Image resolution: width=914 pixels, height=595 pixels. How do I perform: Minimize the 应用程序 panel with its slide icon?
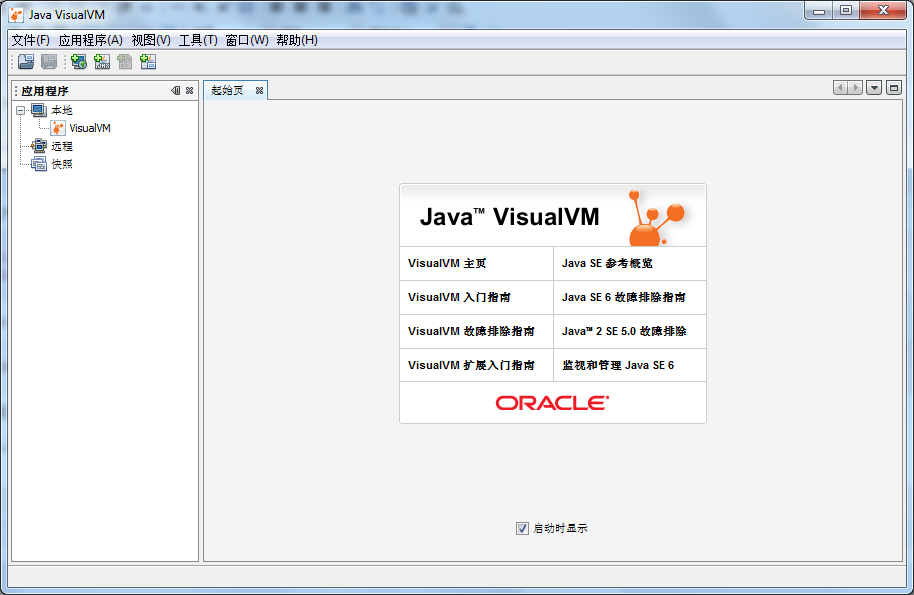175,90
